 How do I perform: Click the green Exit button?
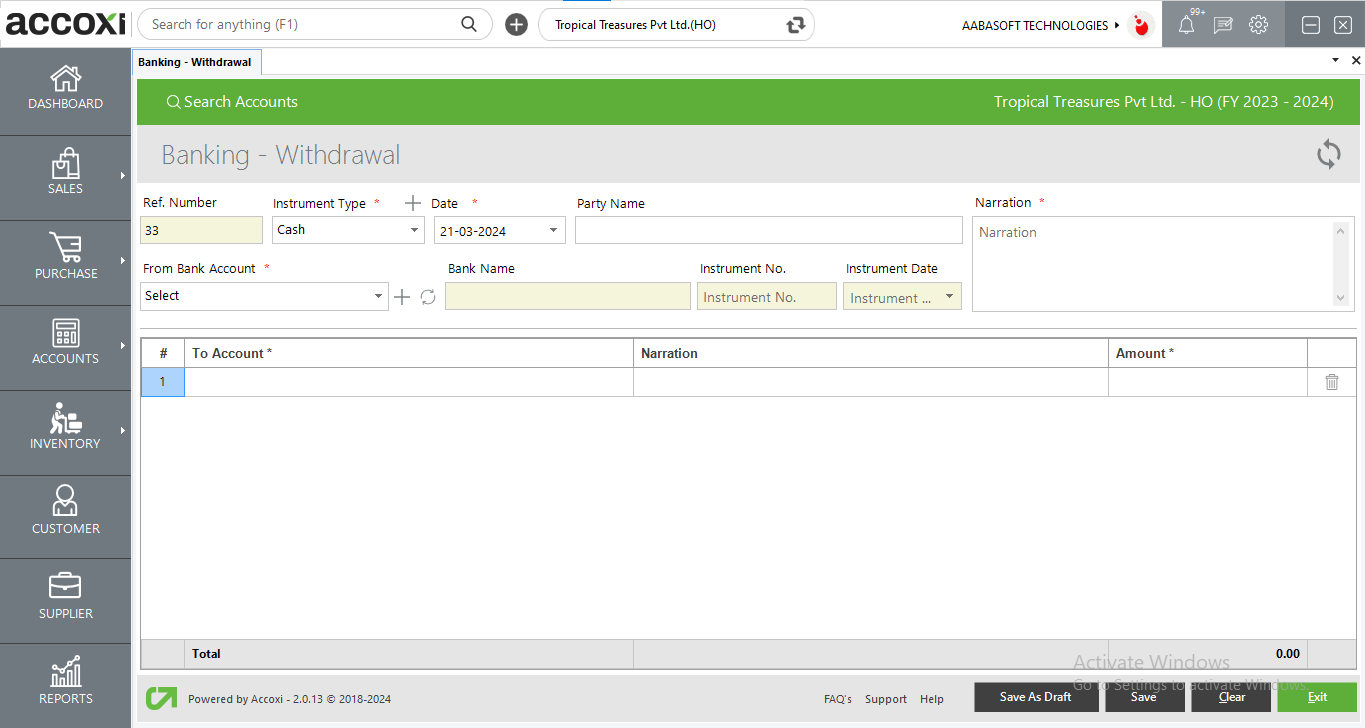pyautogui.click(x=1316, y=697)
